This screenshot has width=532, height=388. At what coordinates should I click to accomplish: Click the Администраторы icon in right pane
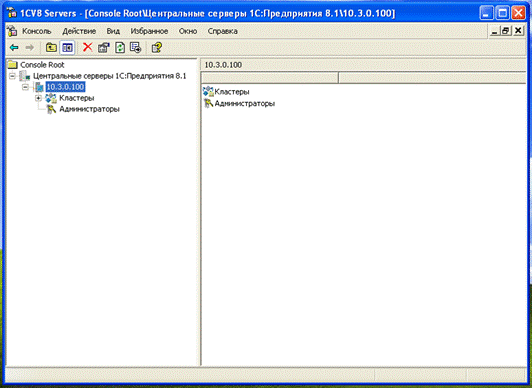(x=208, y=103)
